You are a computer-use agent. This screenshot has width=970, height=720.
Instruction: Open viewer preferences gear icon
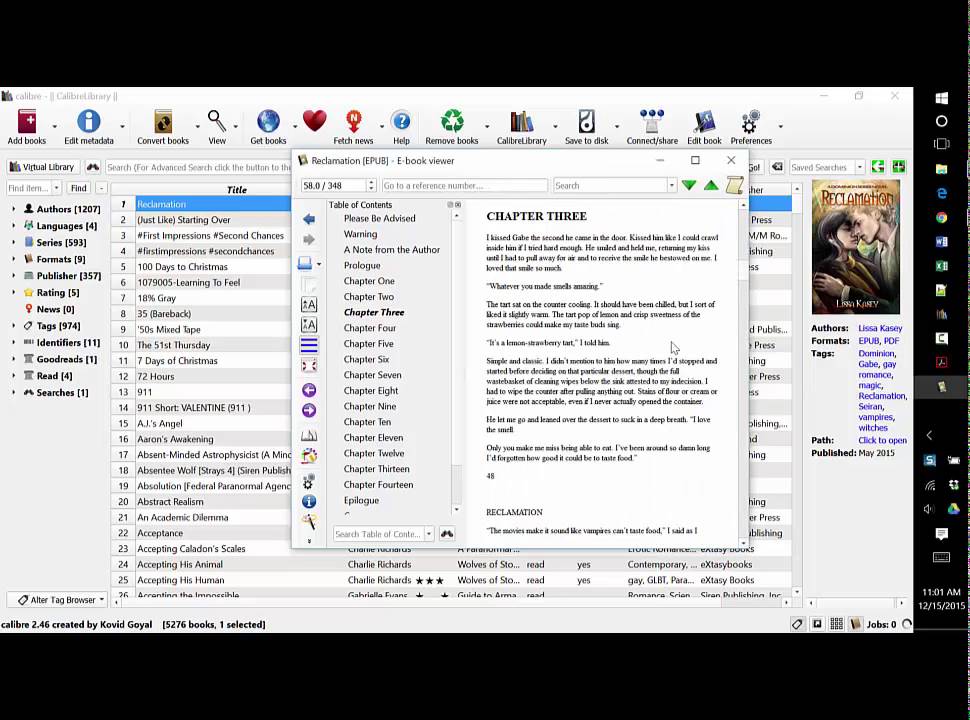(x=309, y=481)
